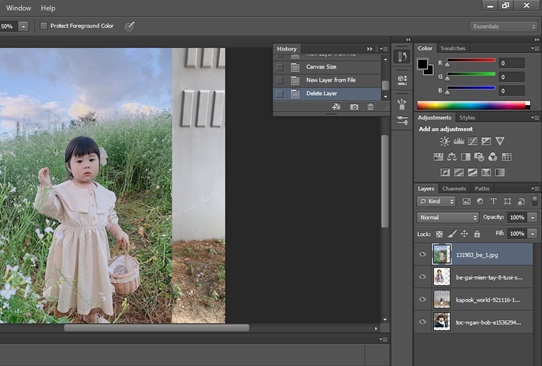The width and height of the screenshot is (542, 366).
Task: Open the History panel flyout menu
Action: [x=384, y=49]
